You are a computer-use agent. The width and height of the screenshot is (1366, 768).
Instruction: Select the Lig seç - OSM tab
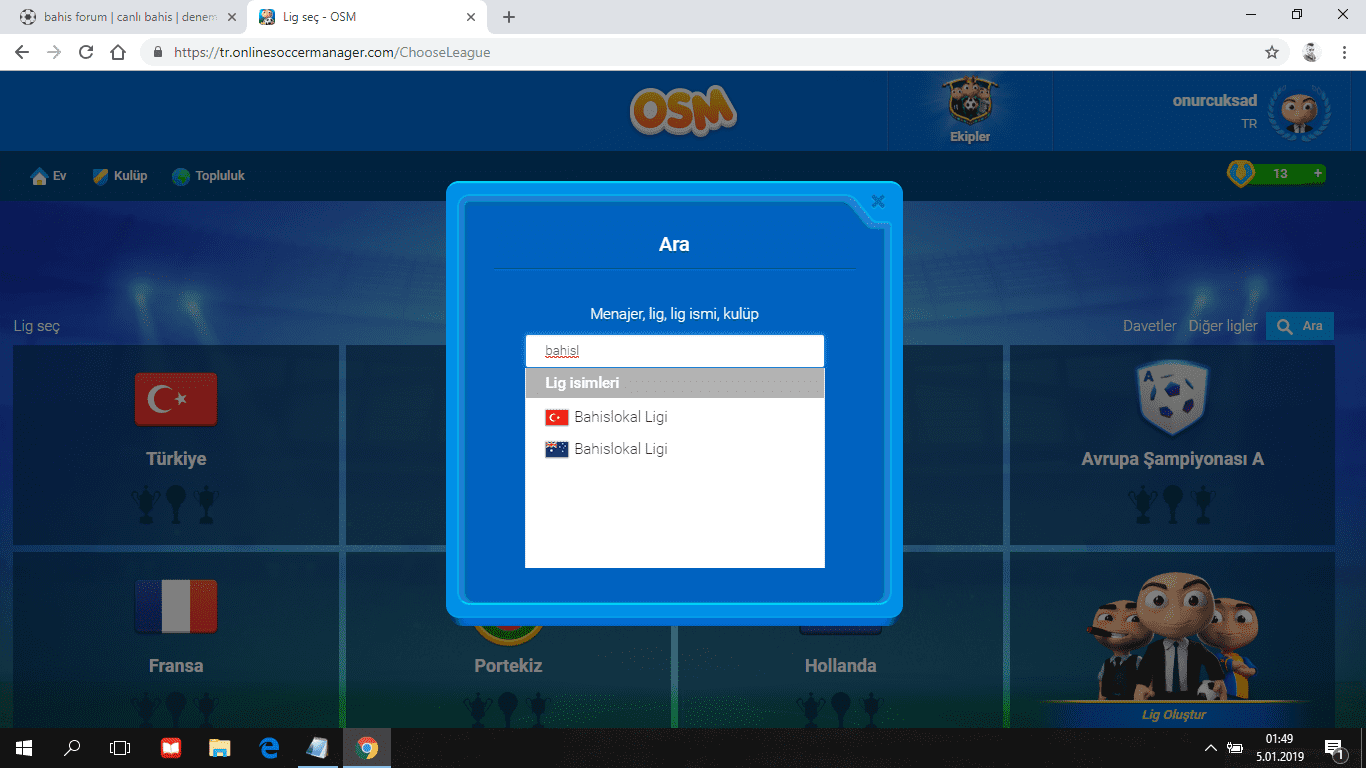pyautogui.click(x=364, y=17)
